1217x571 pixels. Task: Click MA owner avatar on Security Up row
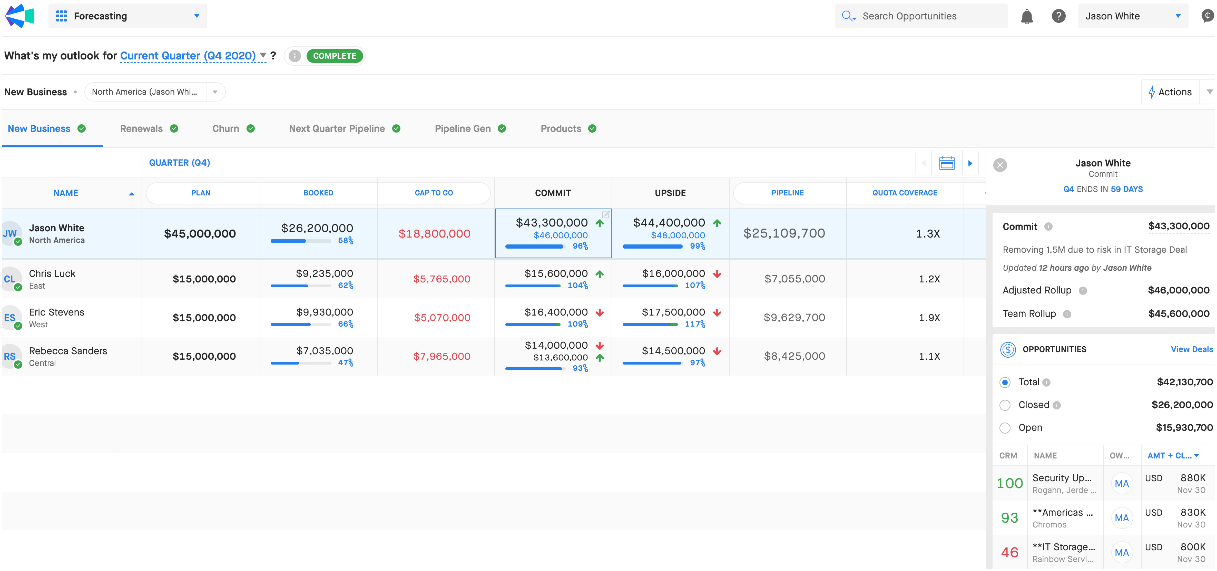[1122, 483]
